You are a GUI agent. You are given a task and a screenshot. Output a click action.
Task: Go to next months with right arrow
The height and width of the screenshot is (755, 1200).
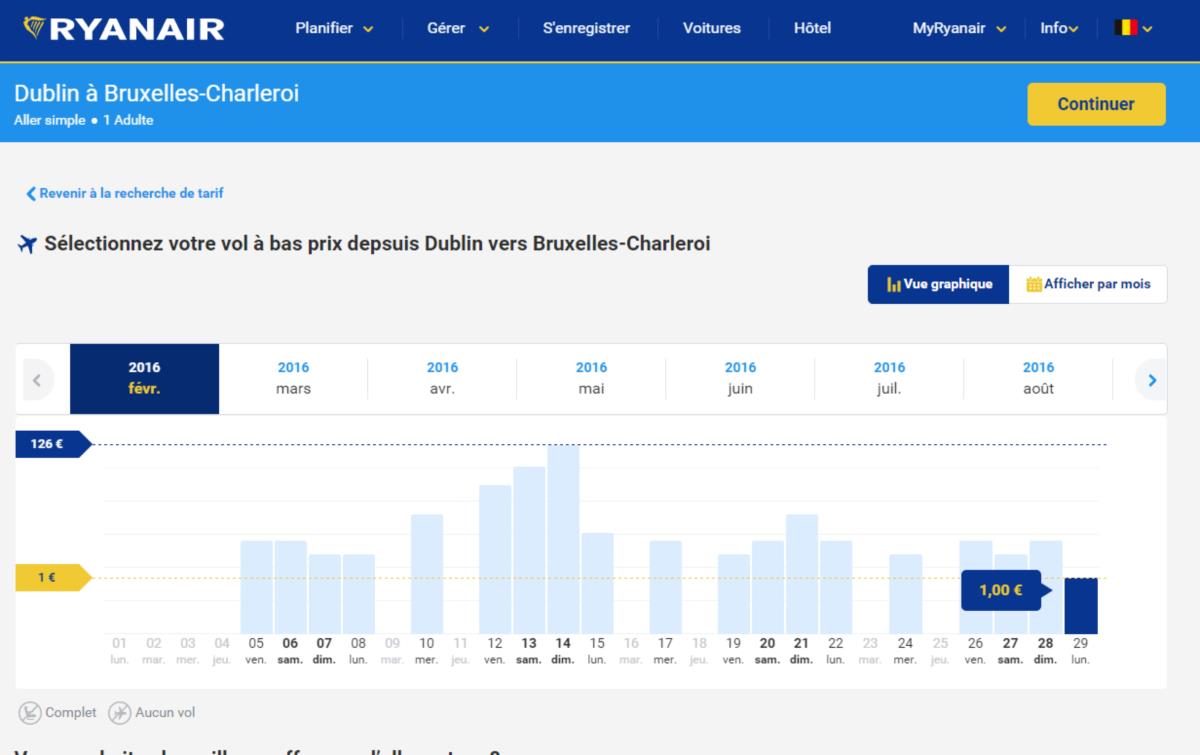(x=1152, y=380)
